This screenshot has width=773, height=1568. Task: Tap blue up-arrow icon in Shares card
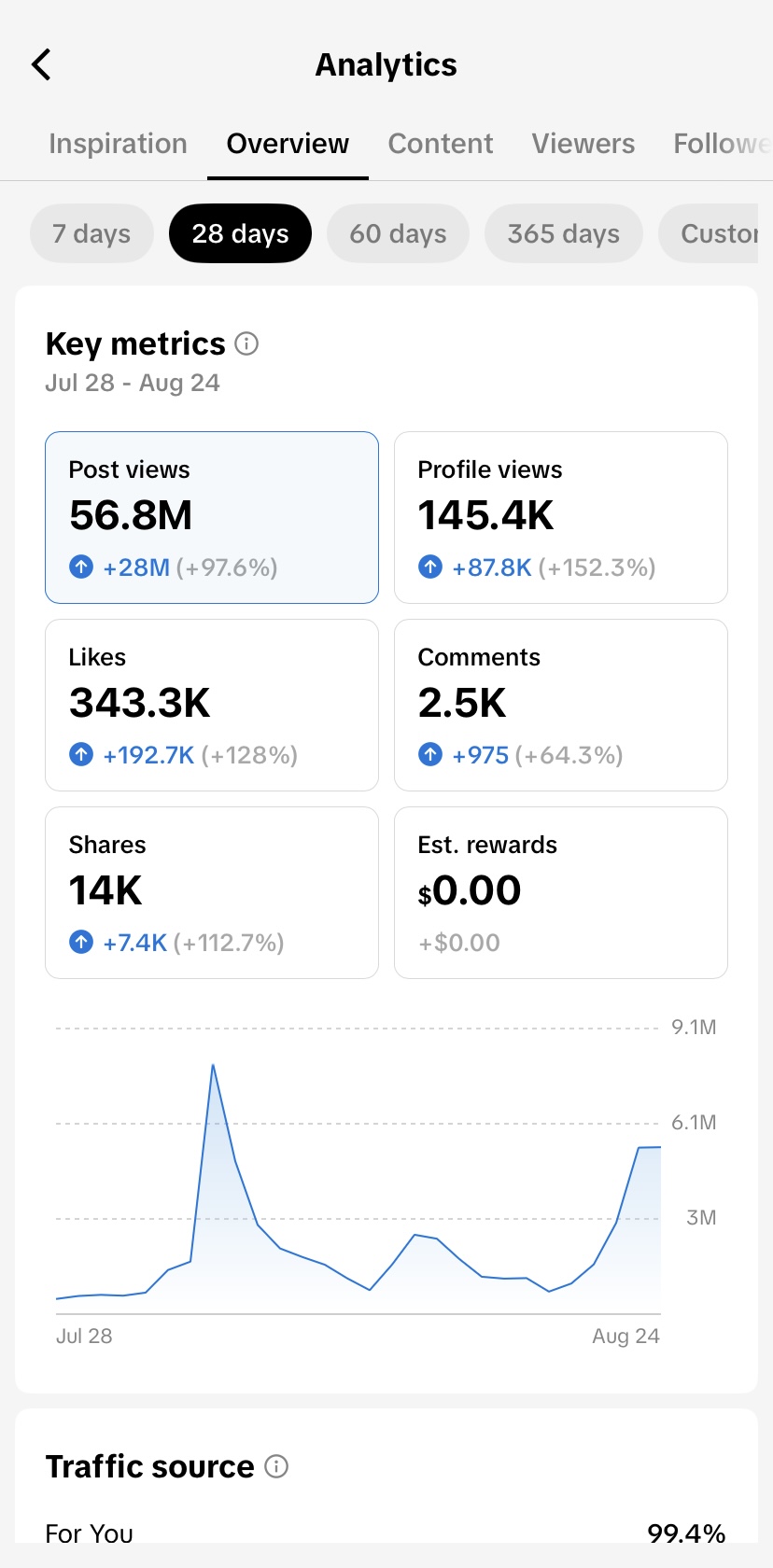pos(81,942)
